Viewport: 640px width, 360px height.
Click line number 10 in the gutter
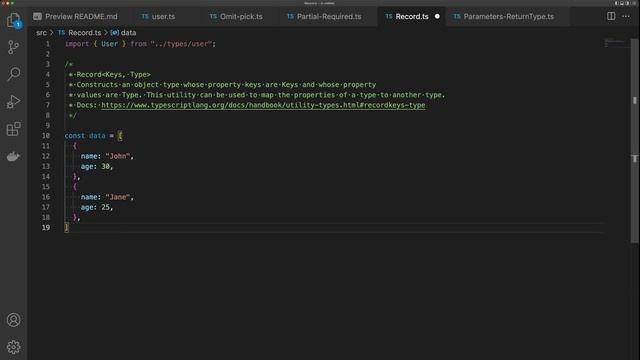click(46, 136)
